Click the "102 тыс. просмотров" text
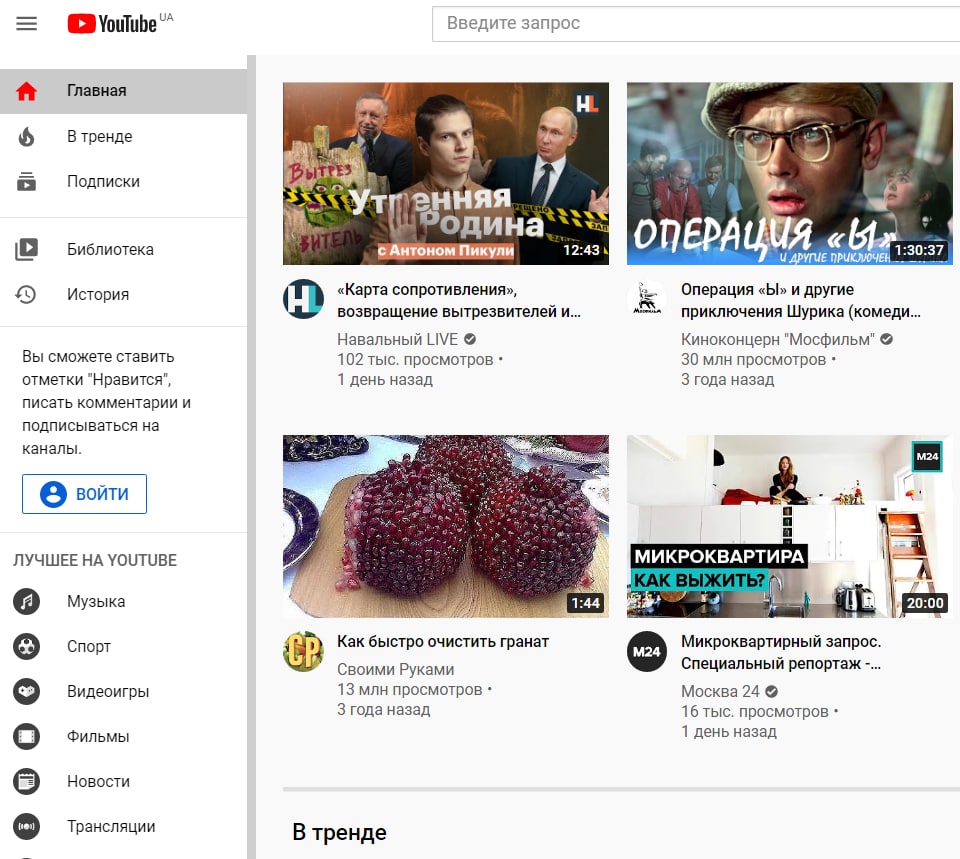The image size is (960, 859). 414,359
